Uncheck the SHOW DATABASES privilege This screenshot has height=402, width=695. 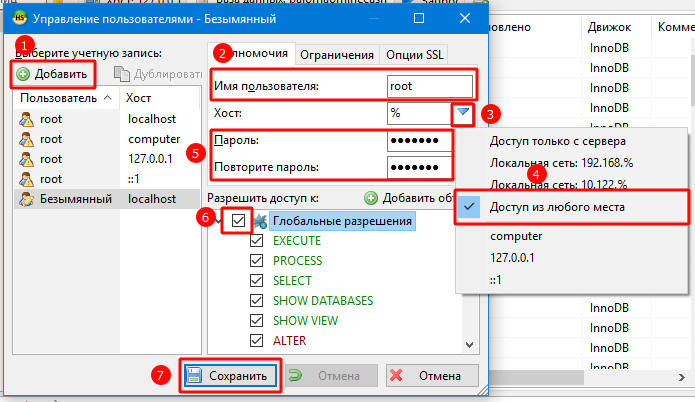256,301
